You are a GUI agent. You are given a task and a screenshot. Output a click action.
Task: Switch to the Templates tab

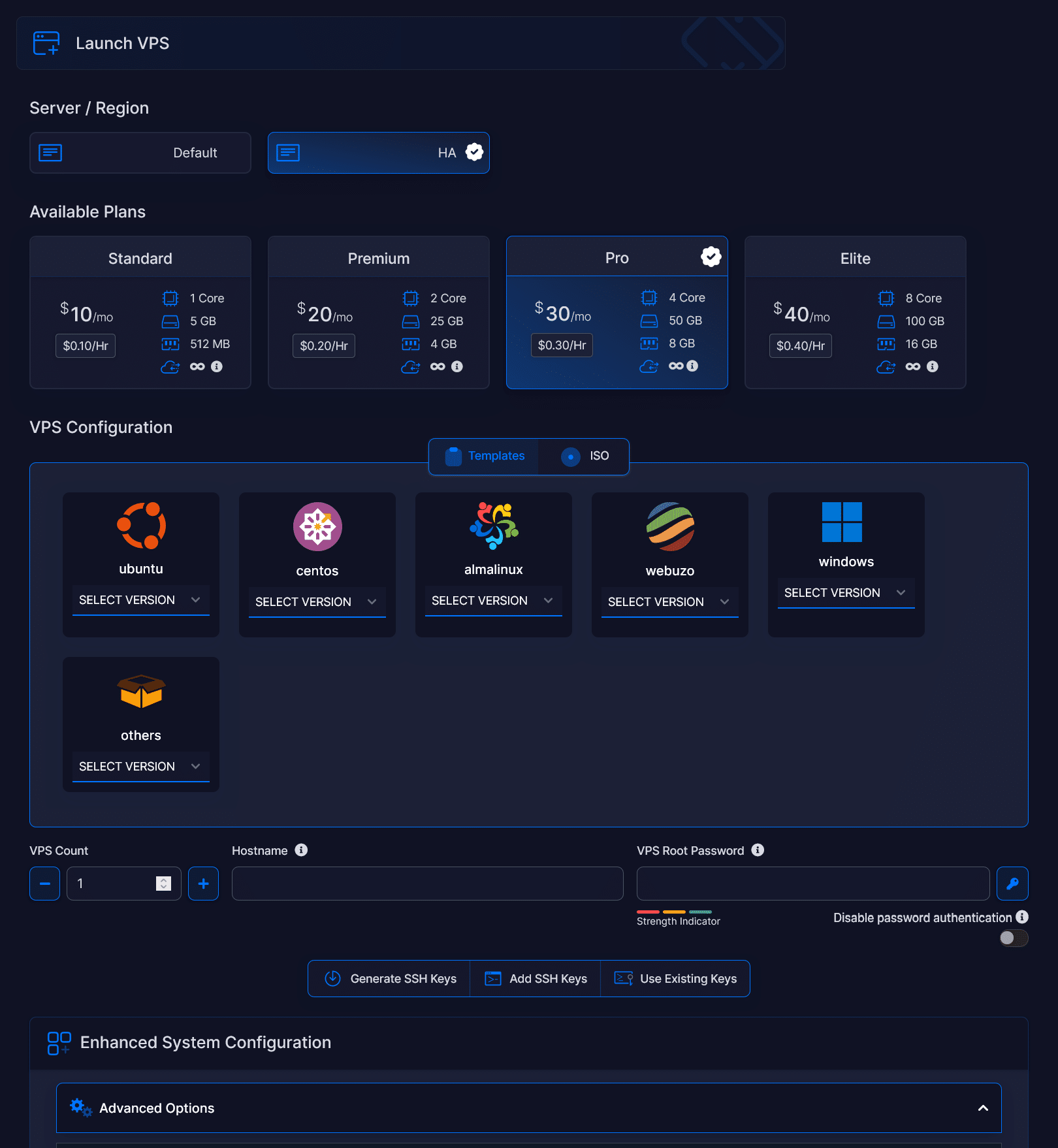[x=485, y=456]
